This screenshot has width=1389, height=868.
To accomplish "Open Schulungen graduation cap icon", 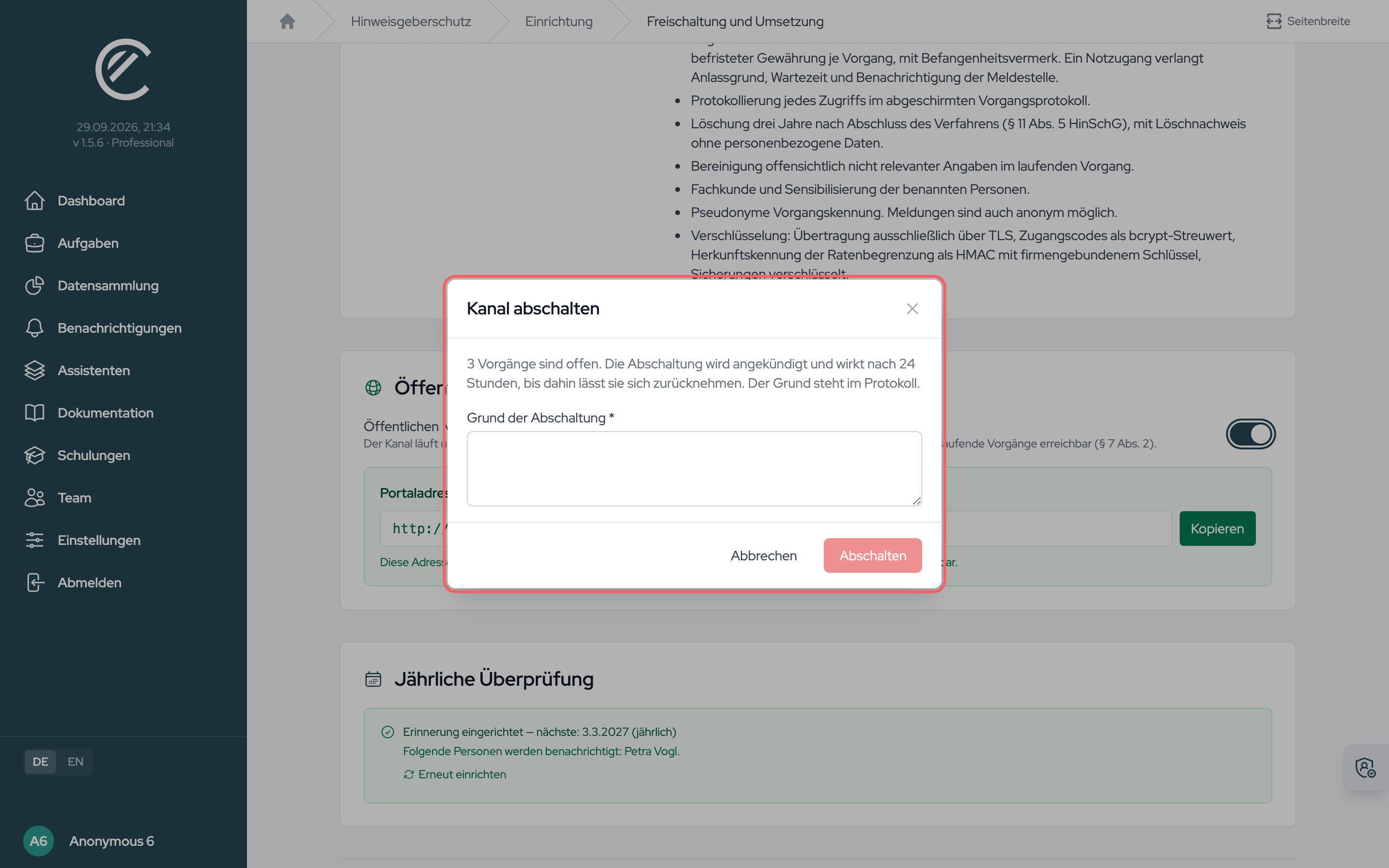I will (34, 455).
